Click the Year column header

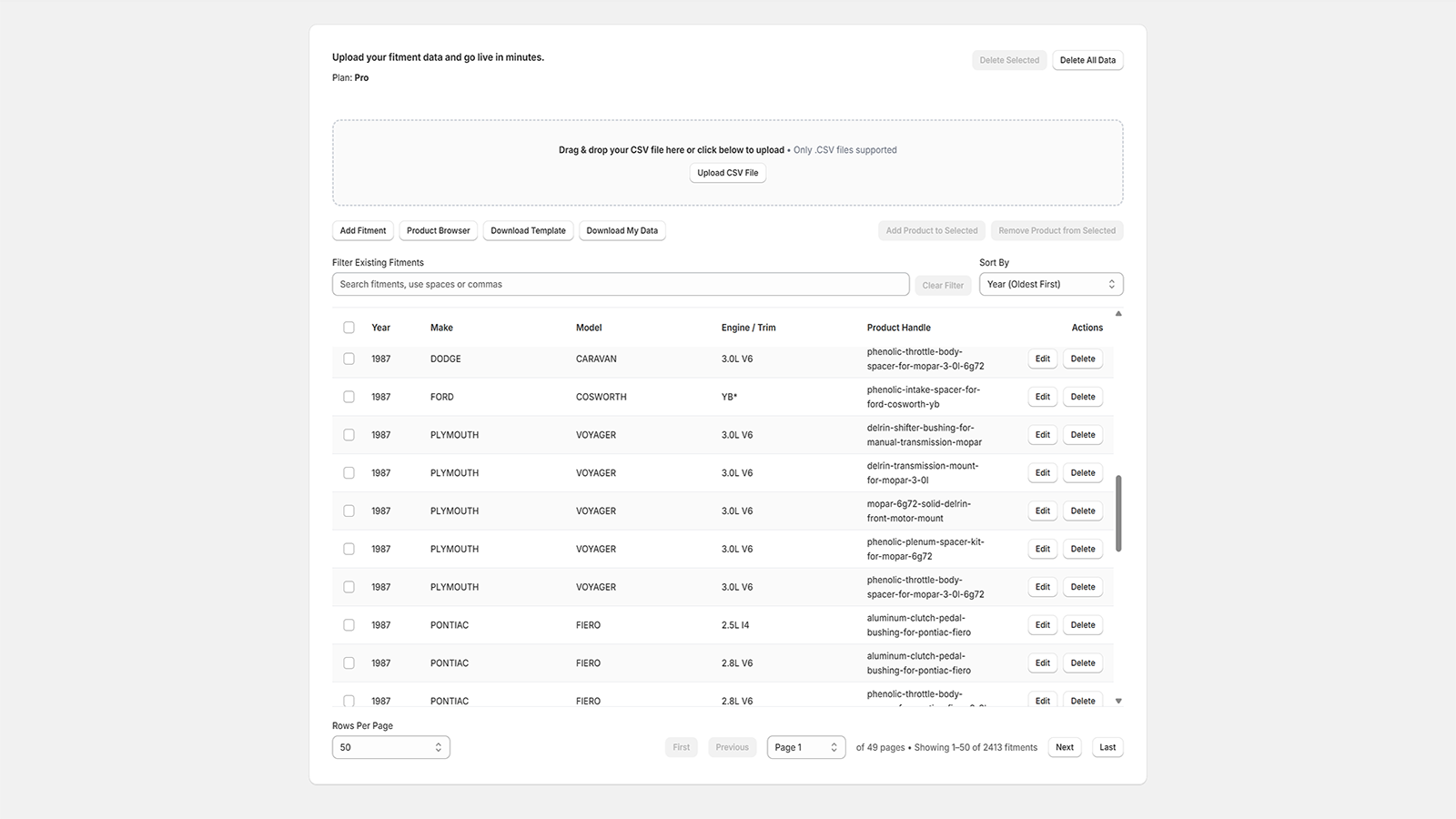tap(380, 328)
